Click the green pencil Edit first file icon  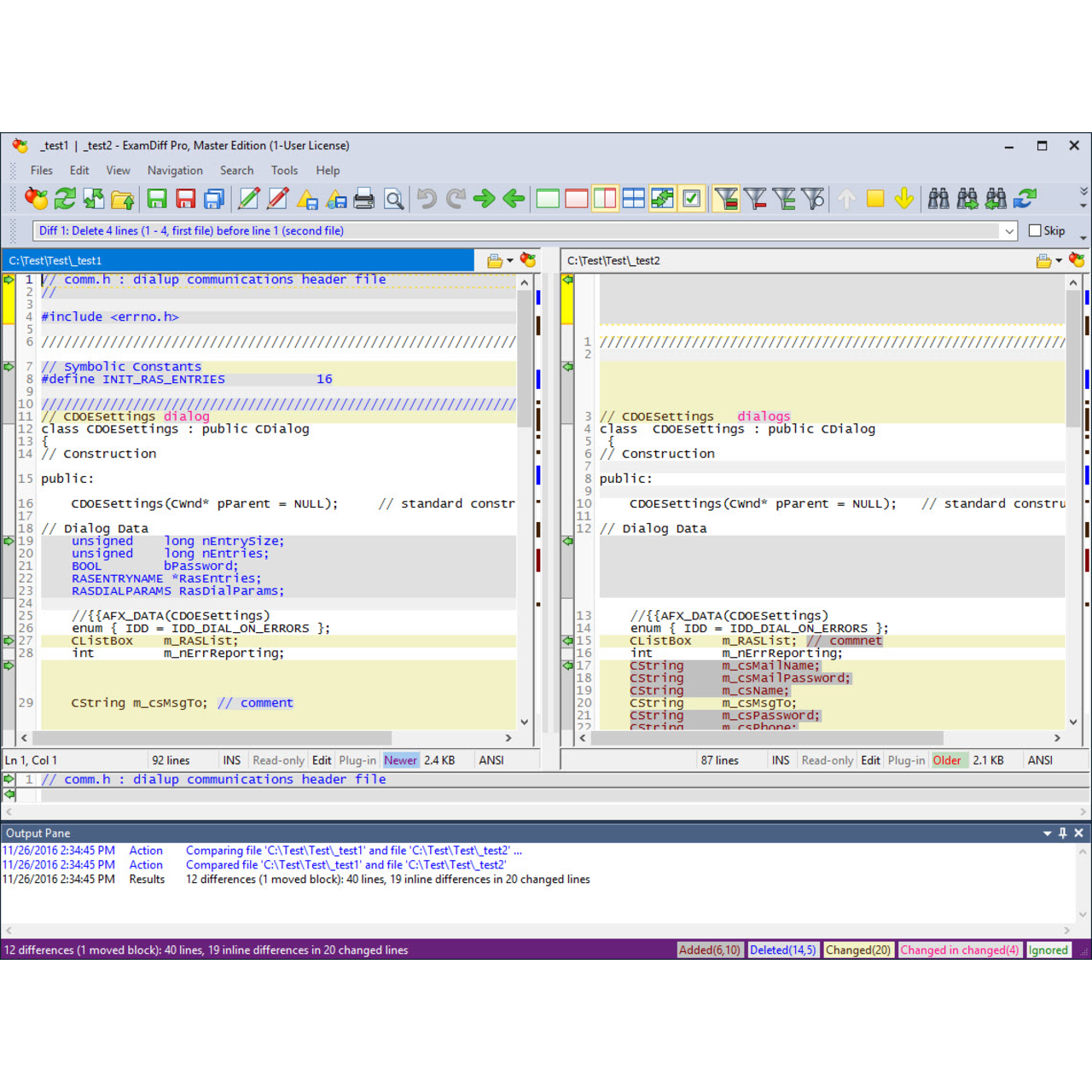(x=249, y=199)
